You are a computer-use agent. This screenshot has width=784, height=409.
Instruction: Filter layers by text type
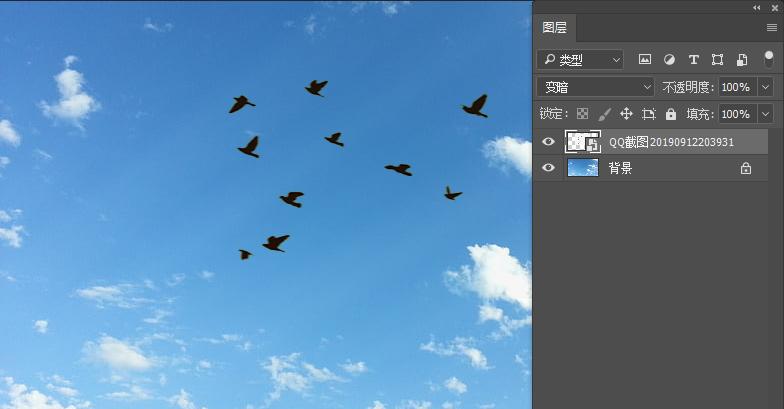tap(693, 60)
